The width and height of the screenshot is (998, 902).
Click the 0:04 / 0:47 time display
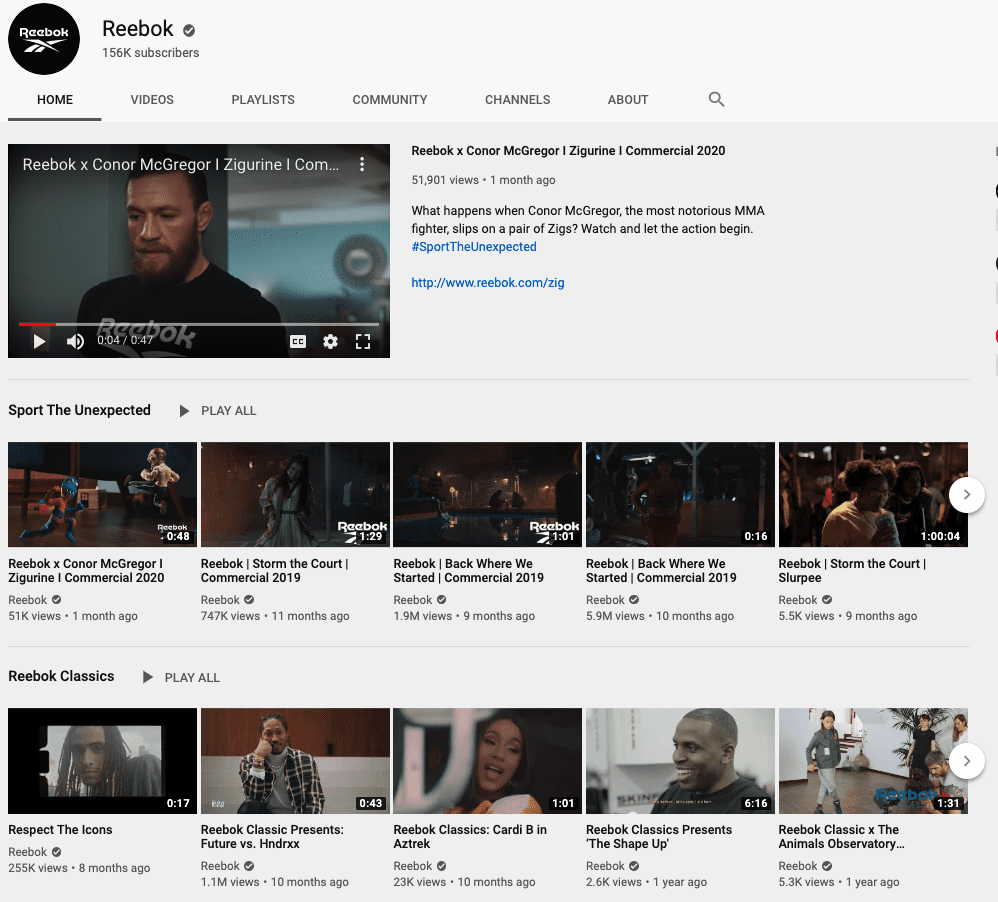(125, 341)
